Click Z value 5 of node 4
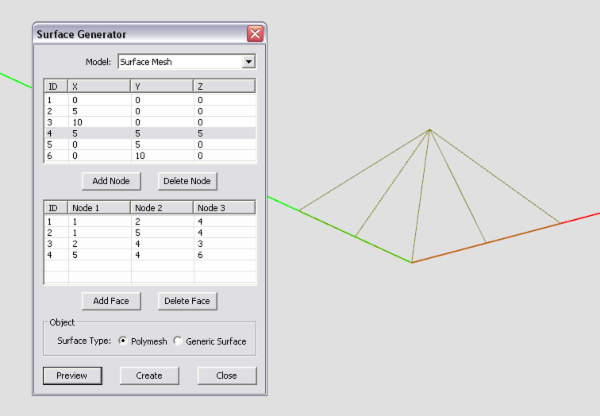Viewport: 600px width, 416px height. click(200, 134)
